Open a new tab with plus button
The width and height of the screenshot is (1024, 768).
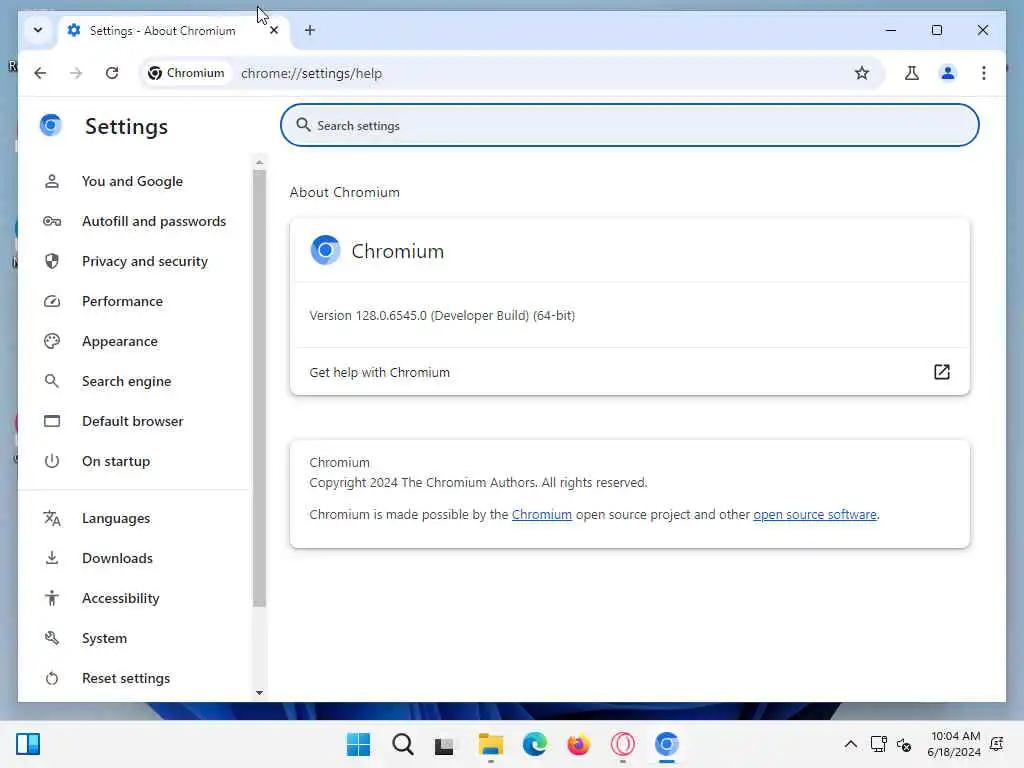[310, 30]
